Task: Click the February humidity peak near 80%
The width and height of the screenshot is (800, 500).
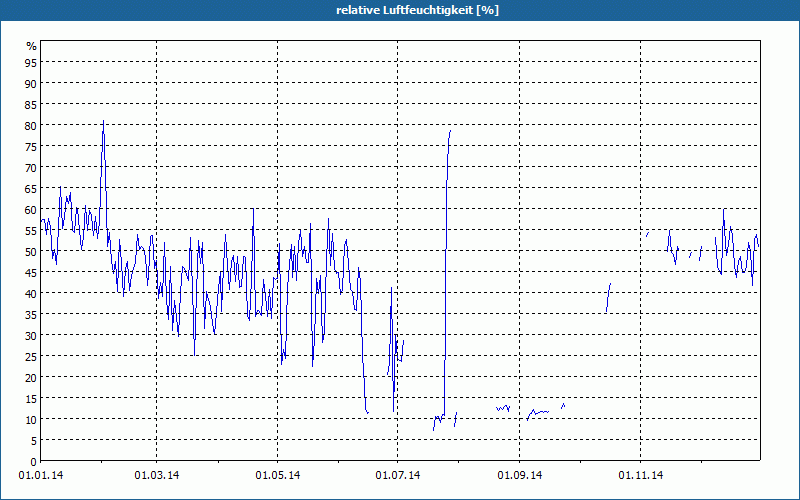Action: click(103, 125)
